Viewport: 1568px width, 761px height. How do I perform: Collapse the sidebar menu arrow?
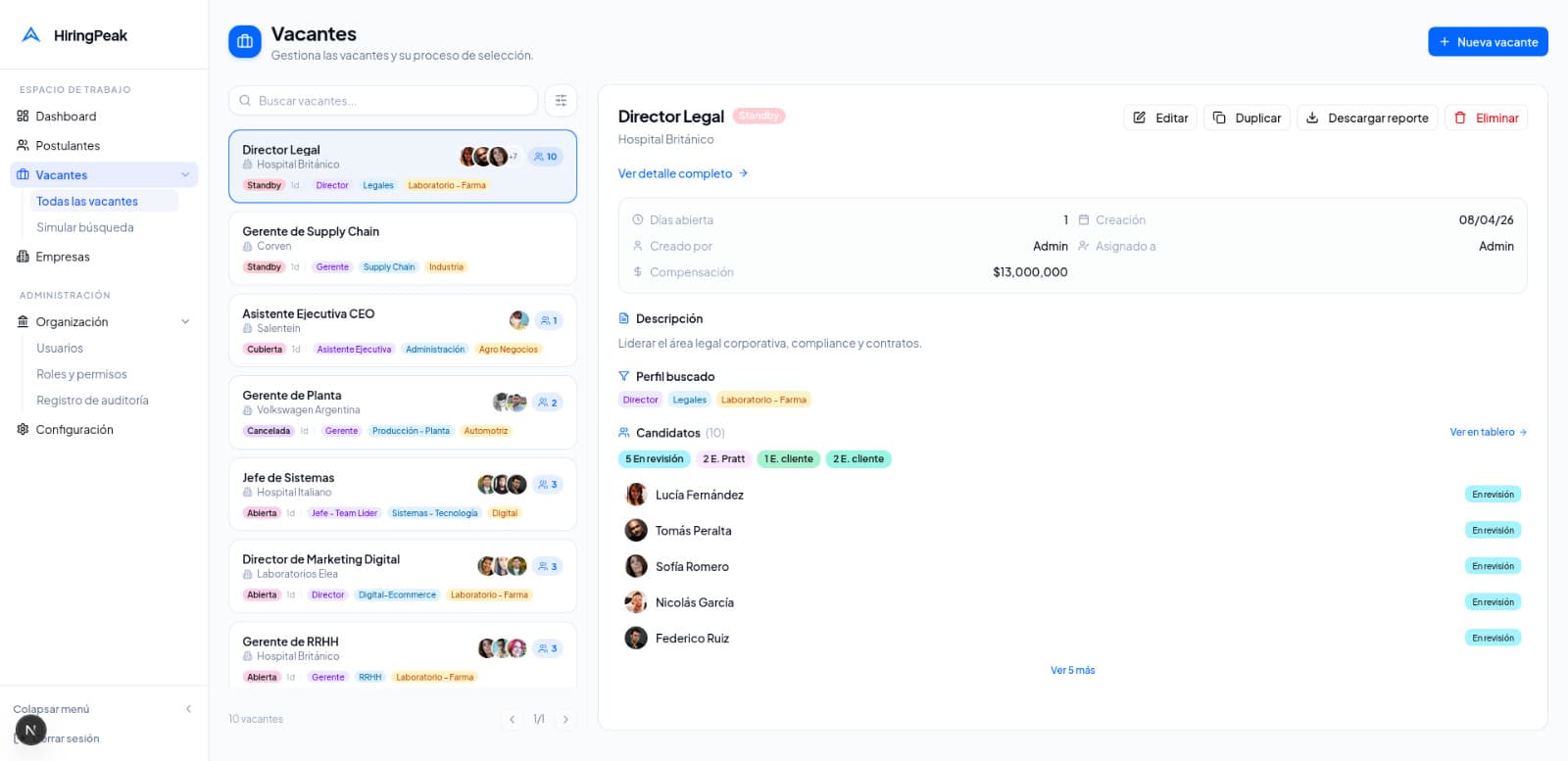pos(188,709)
